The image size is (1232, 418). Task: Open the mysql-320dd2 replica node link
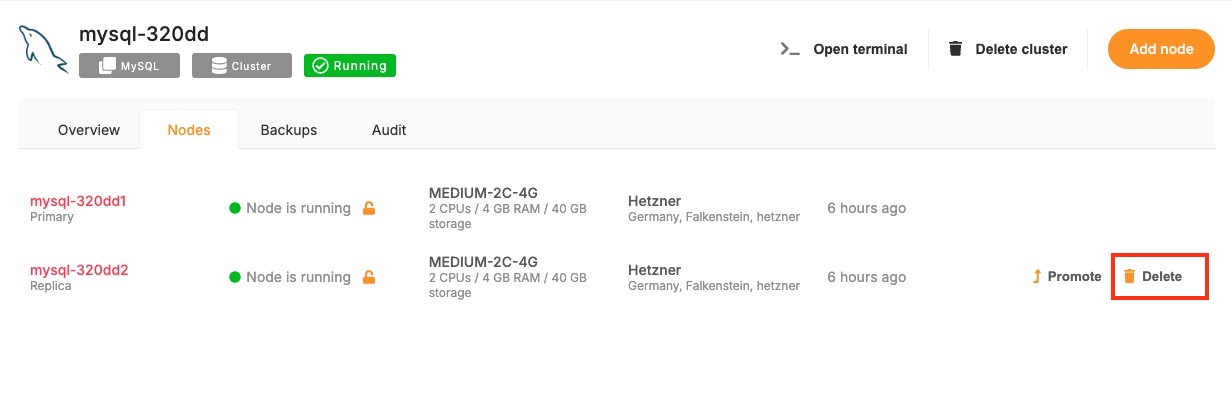pos(79,269)
